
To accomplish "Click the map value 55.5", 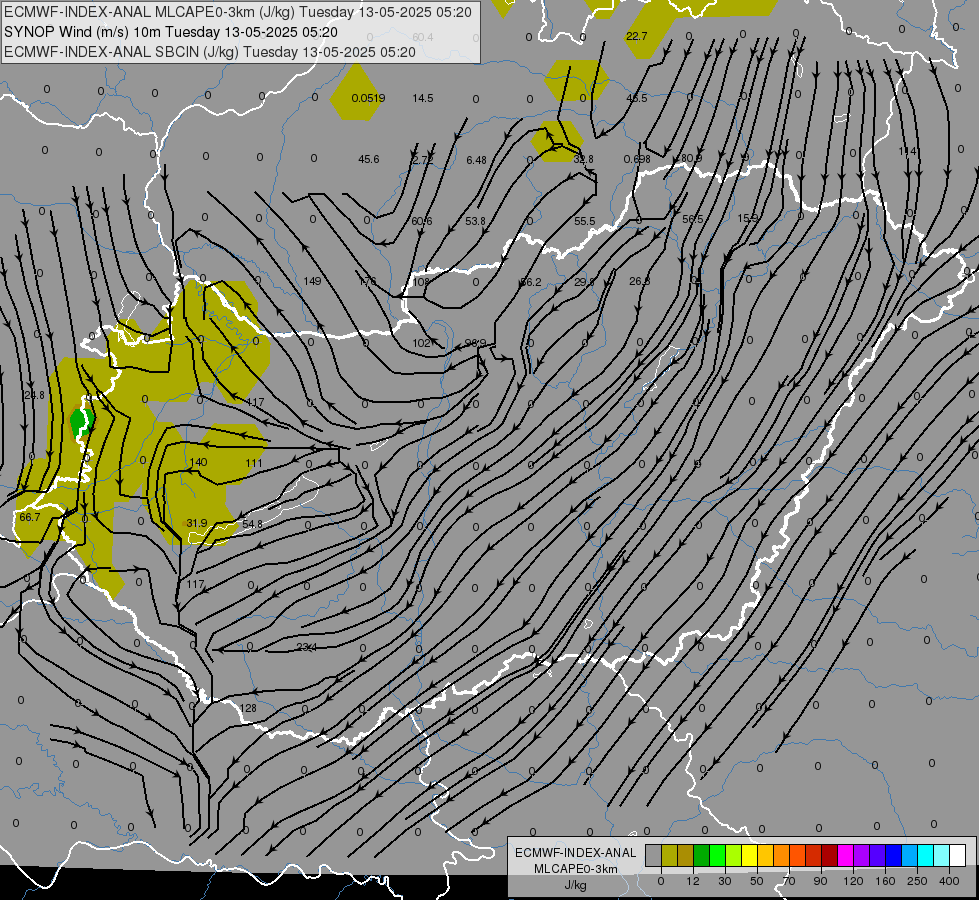I will coord(585,221).
